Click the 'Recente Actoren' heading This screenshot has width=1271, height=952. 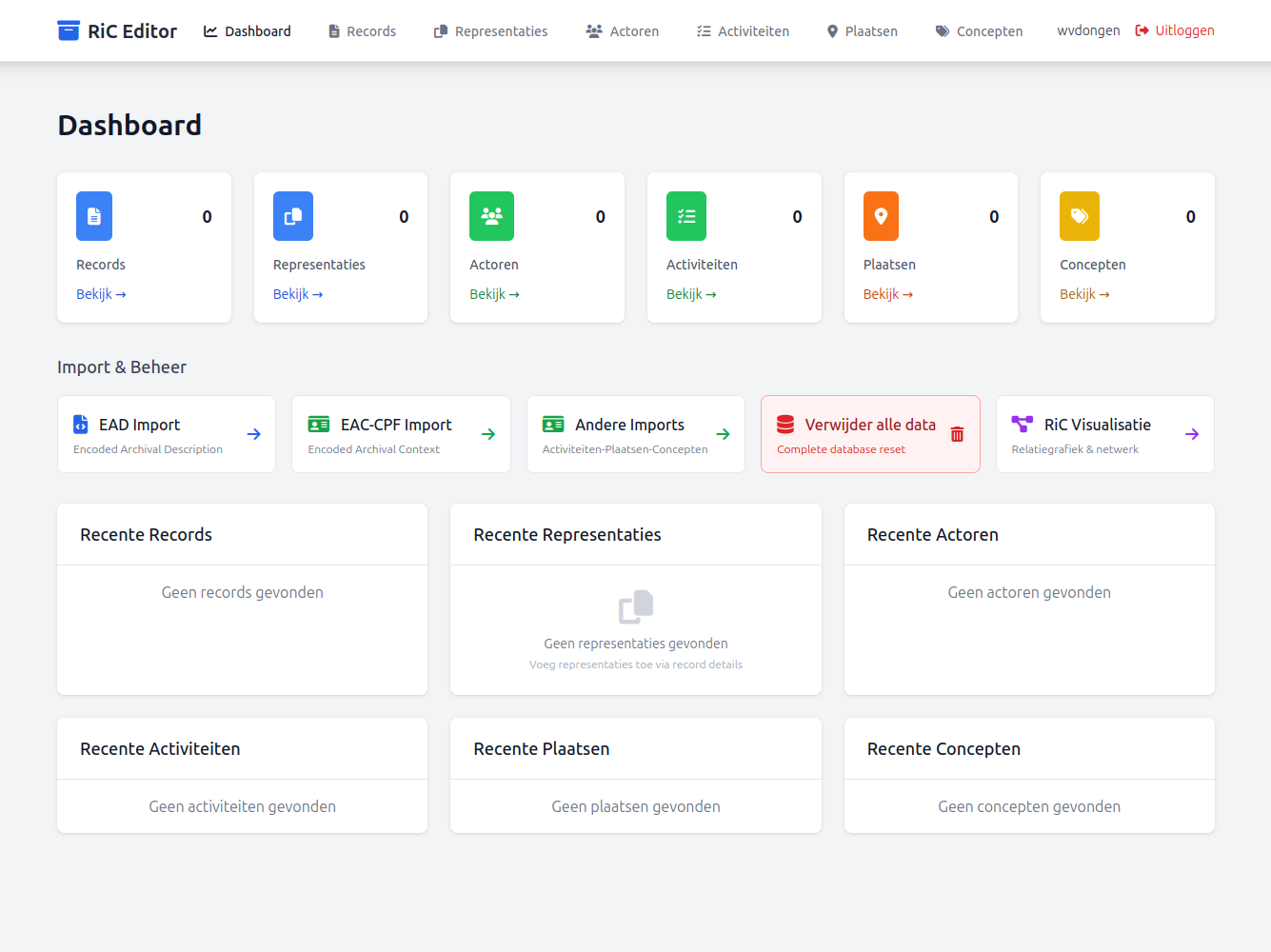(x=933, y=535)
